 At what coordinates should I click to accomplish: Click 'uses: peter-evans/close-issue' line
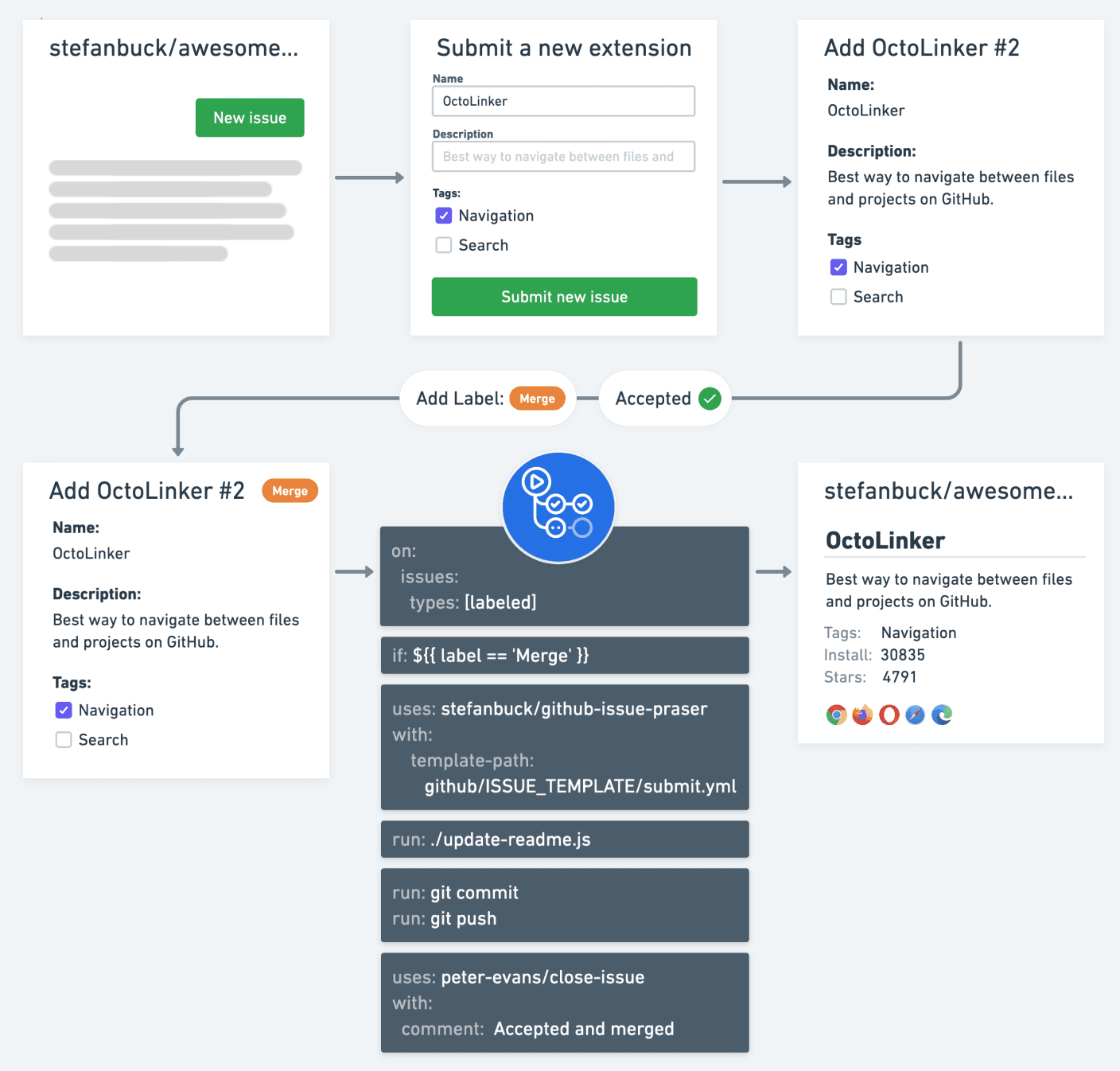(x=519, y=977)
